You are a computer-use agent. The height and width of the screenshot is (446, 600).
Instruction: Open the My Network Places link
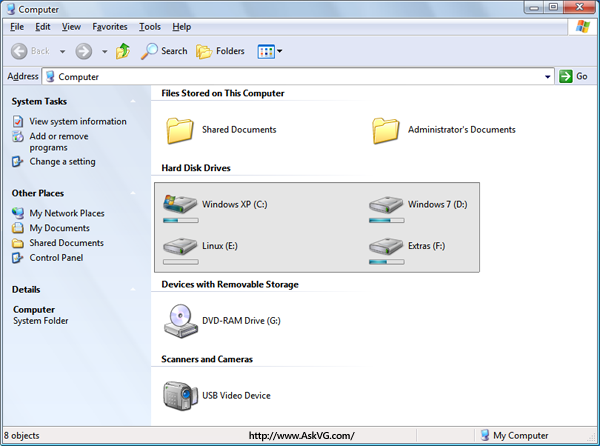[67, 213]
